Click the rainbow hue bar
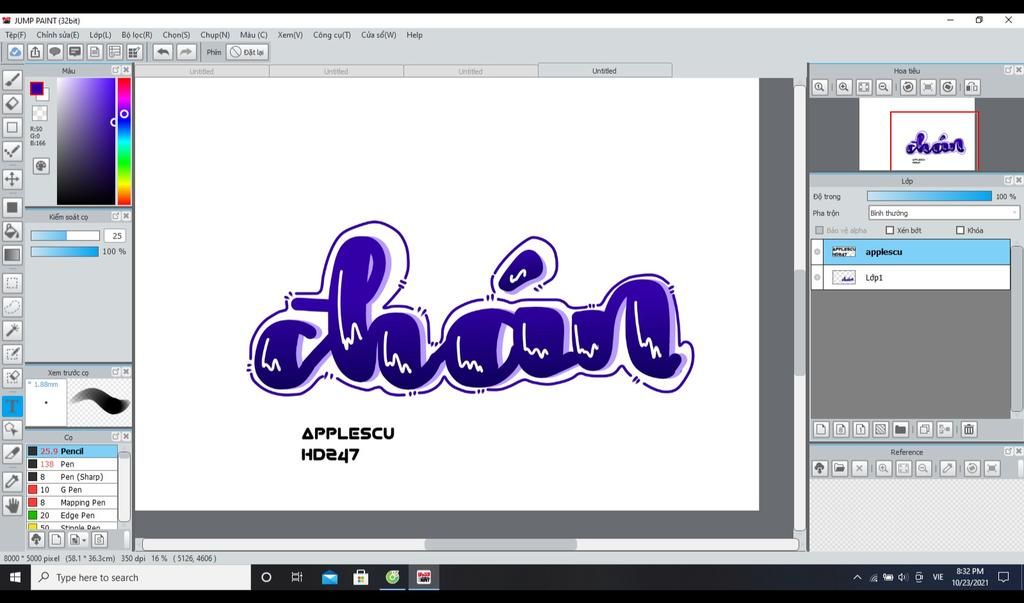 [124, 141]
